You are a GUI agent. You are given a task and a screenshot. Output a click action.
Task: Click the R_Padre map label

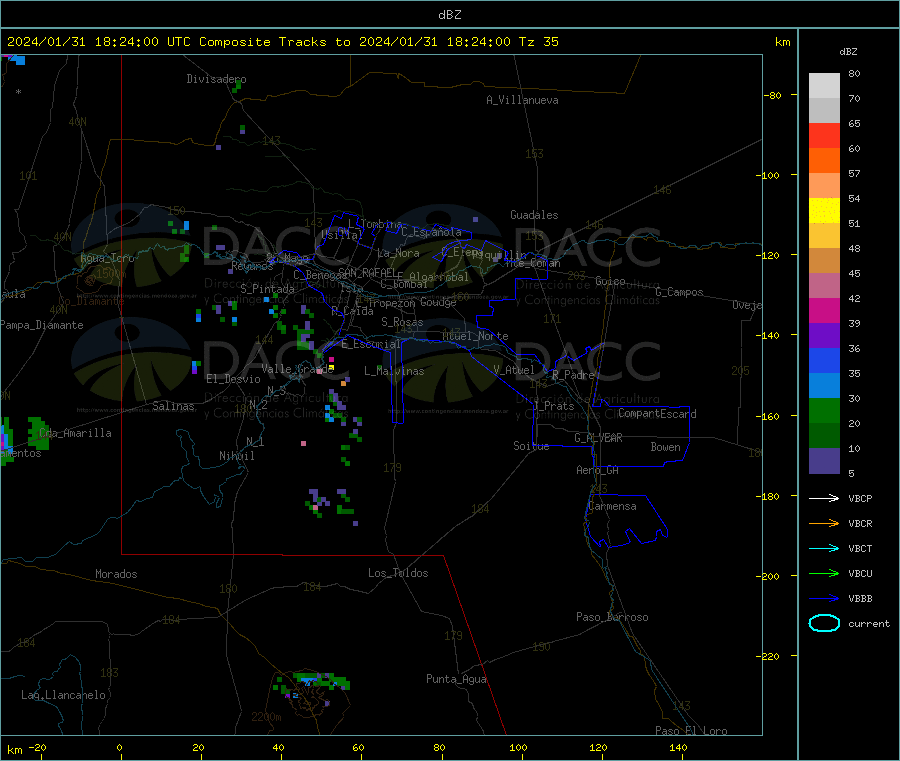coord(573,375)
